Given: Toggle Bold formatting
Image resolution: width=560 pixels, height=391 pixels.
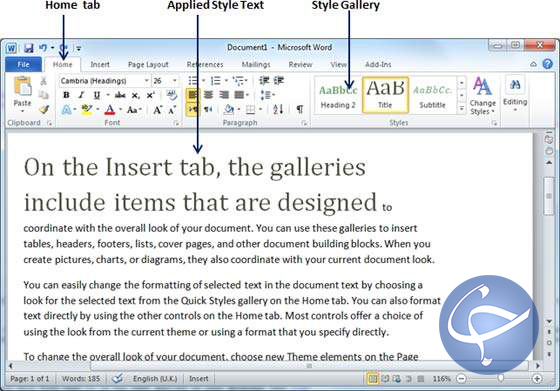Looking at the screenshot, I should (66, 95).
